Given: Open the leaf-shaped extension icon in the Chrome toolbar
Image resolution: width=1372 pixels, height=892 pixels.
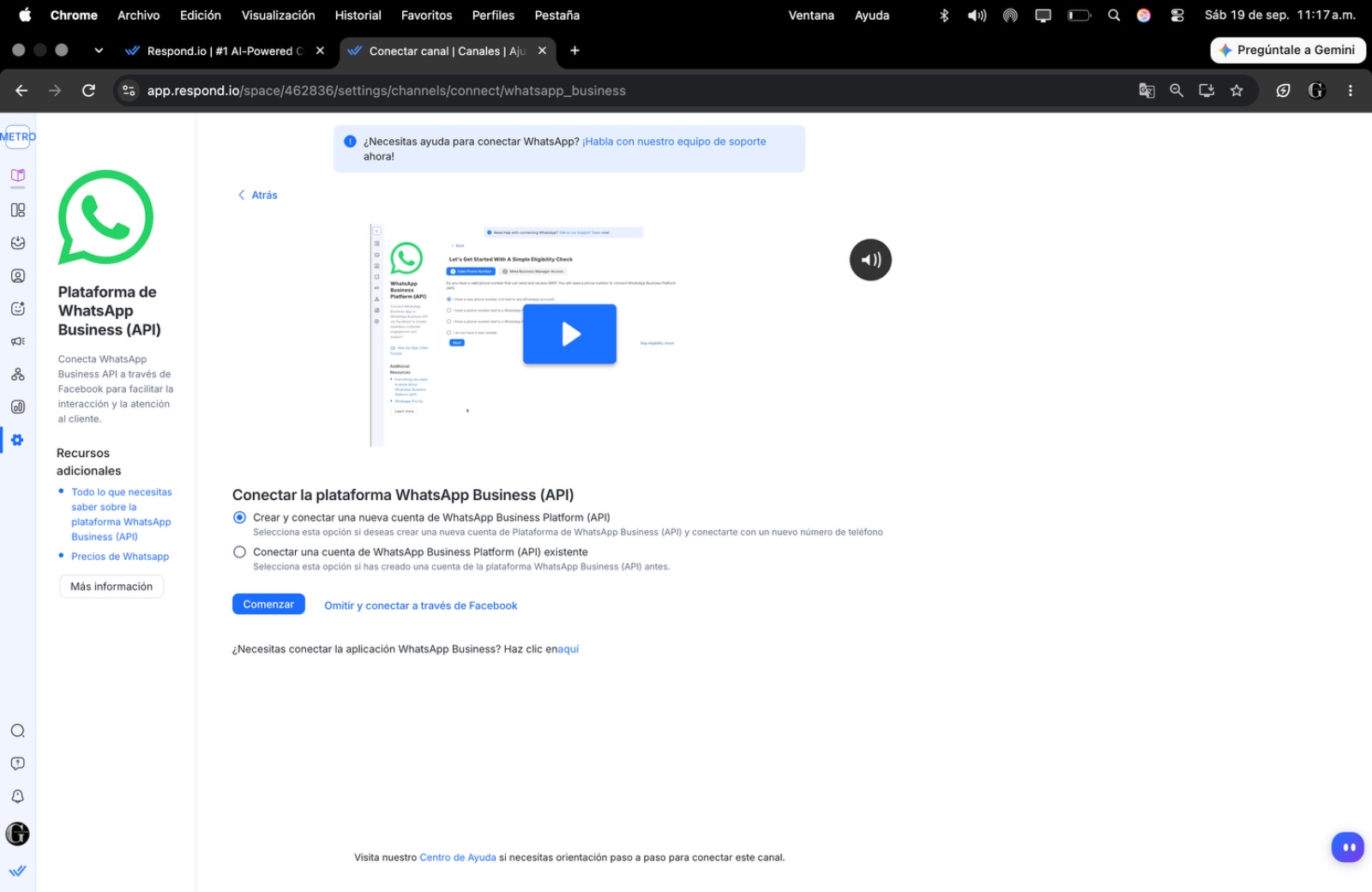Looking at the screenshot, I should pyautogui.click(x=1283, y=90).
